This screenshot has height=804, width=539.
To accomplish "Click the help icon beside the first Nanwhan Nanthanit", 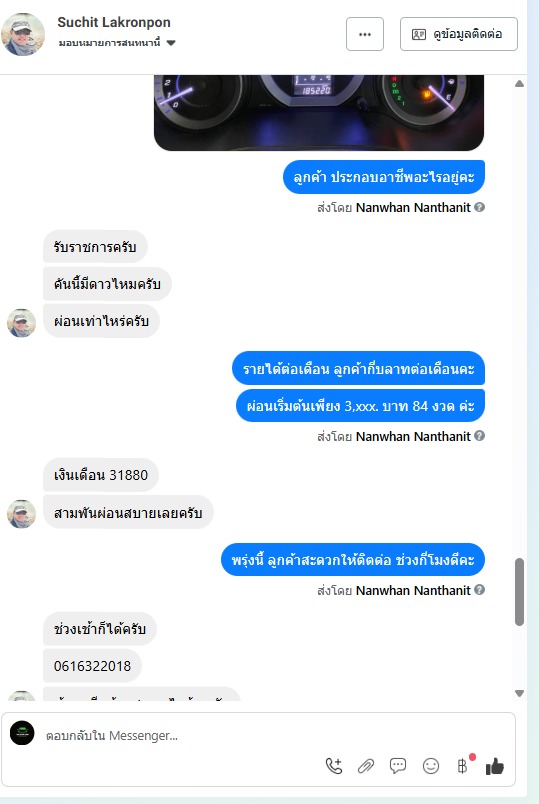I will (x=480, y=207).
